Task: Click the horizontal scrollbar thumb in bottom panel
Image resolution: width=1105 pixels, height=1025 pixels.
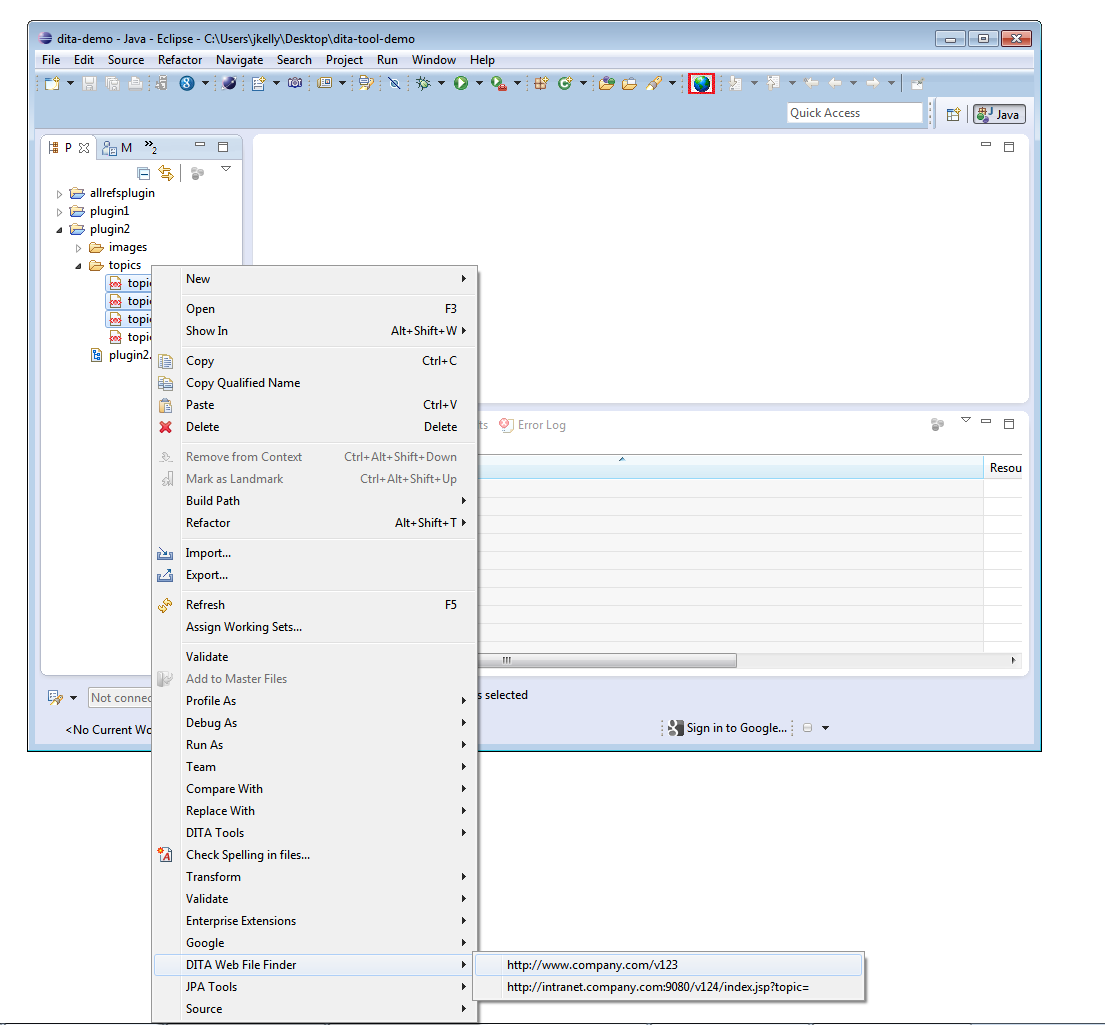Action: pyautogui.click(x=607, y=661)
